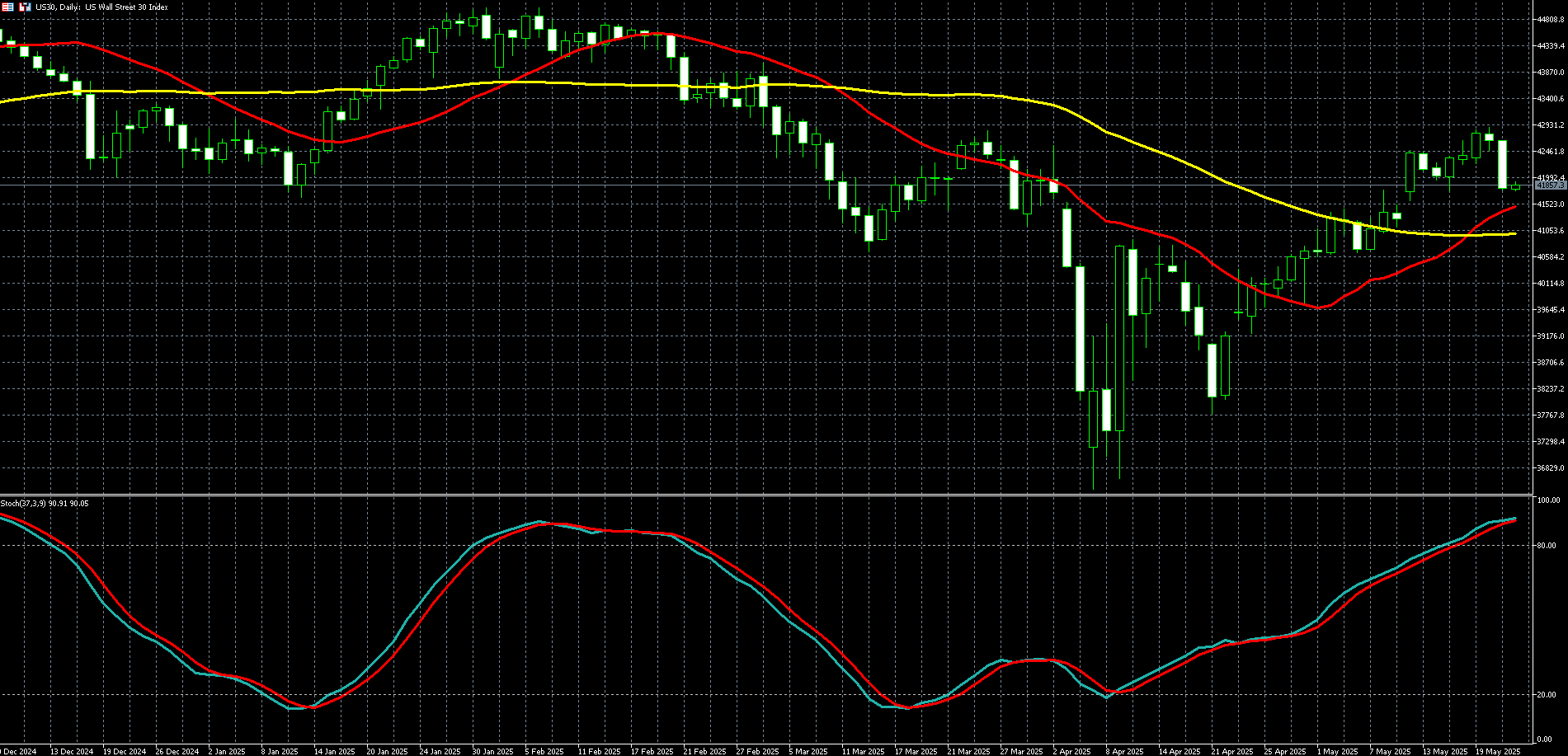Viewport: 1568px width, 756px height.
Task: Click price level 43400.6 on the scale
Action: coord(1551,99)
